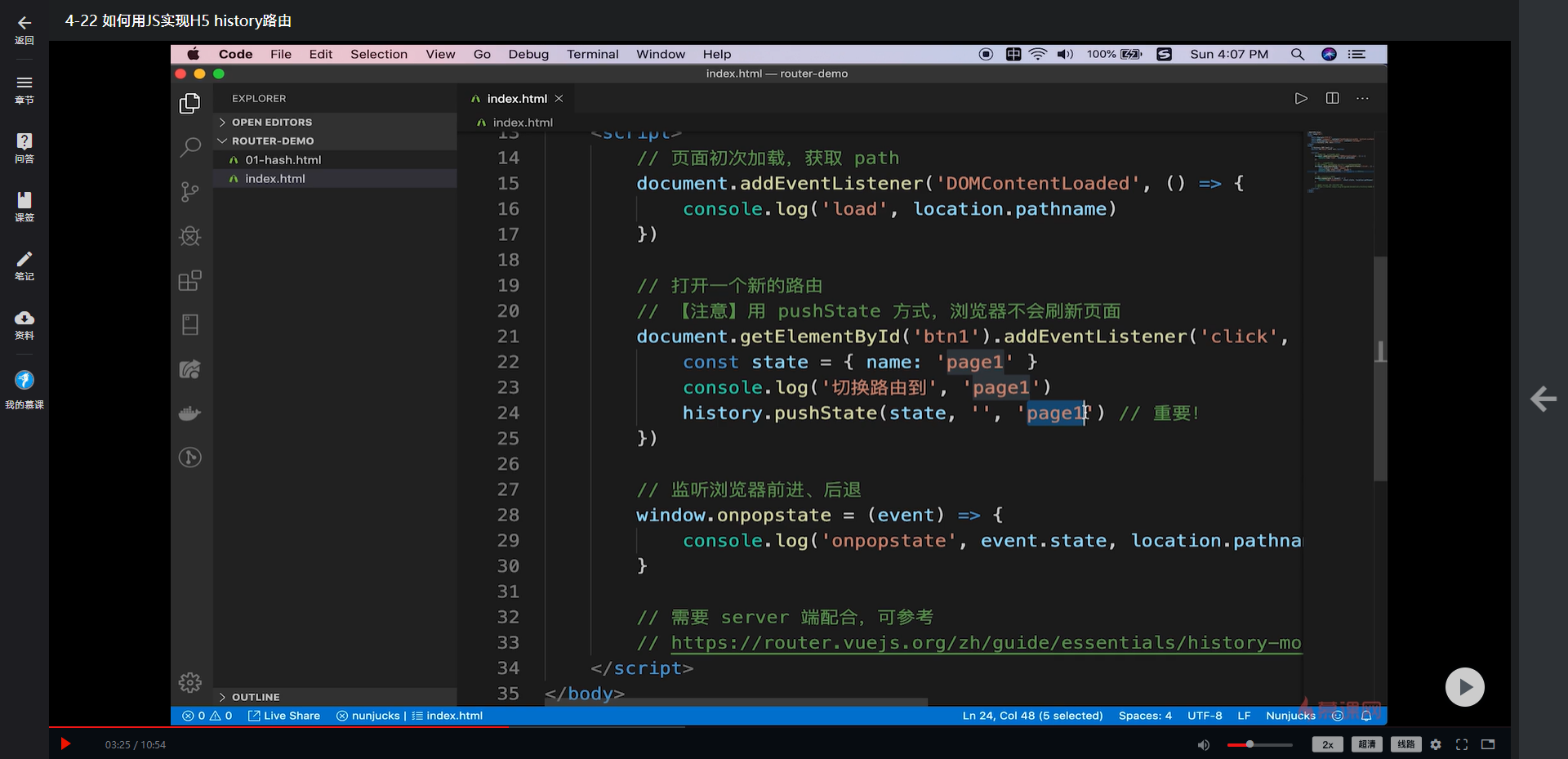1568x759 pixels.
Task: Open the 超清 video quality selector
Action: click(x=1367, y=744)
